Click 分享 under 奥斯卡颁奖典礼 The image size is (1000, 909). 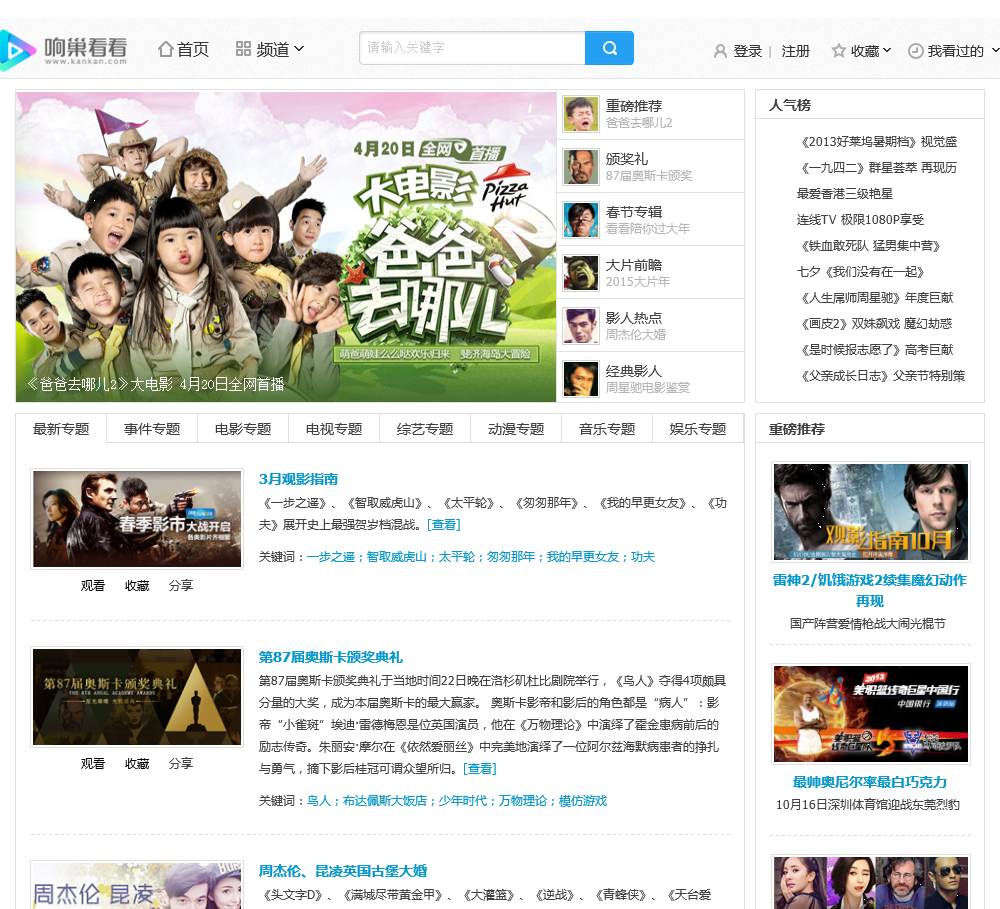(180, 764)
